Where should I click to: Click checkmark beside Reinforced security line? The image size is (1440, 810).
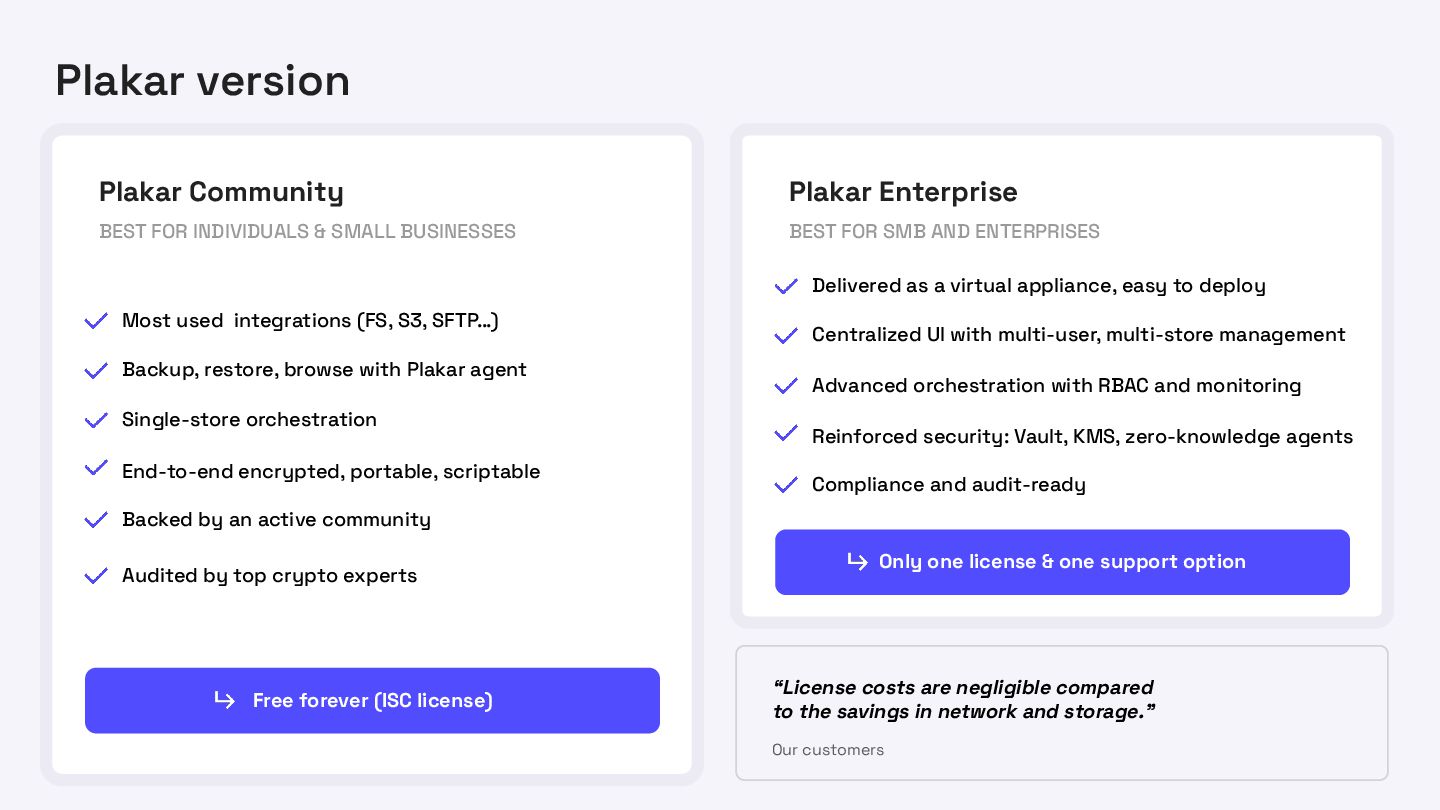tap(786, 434)
